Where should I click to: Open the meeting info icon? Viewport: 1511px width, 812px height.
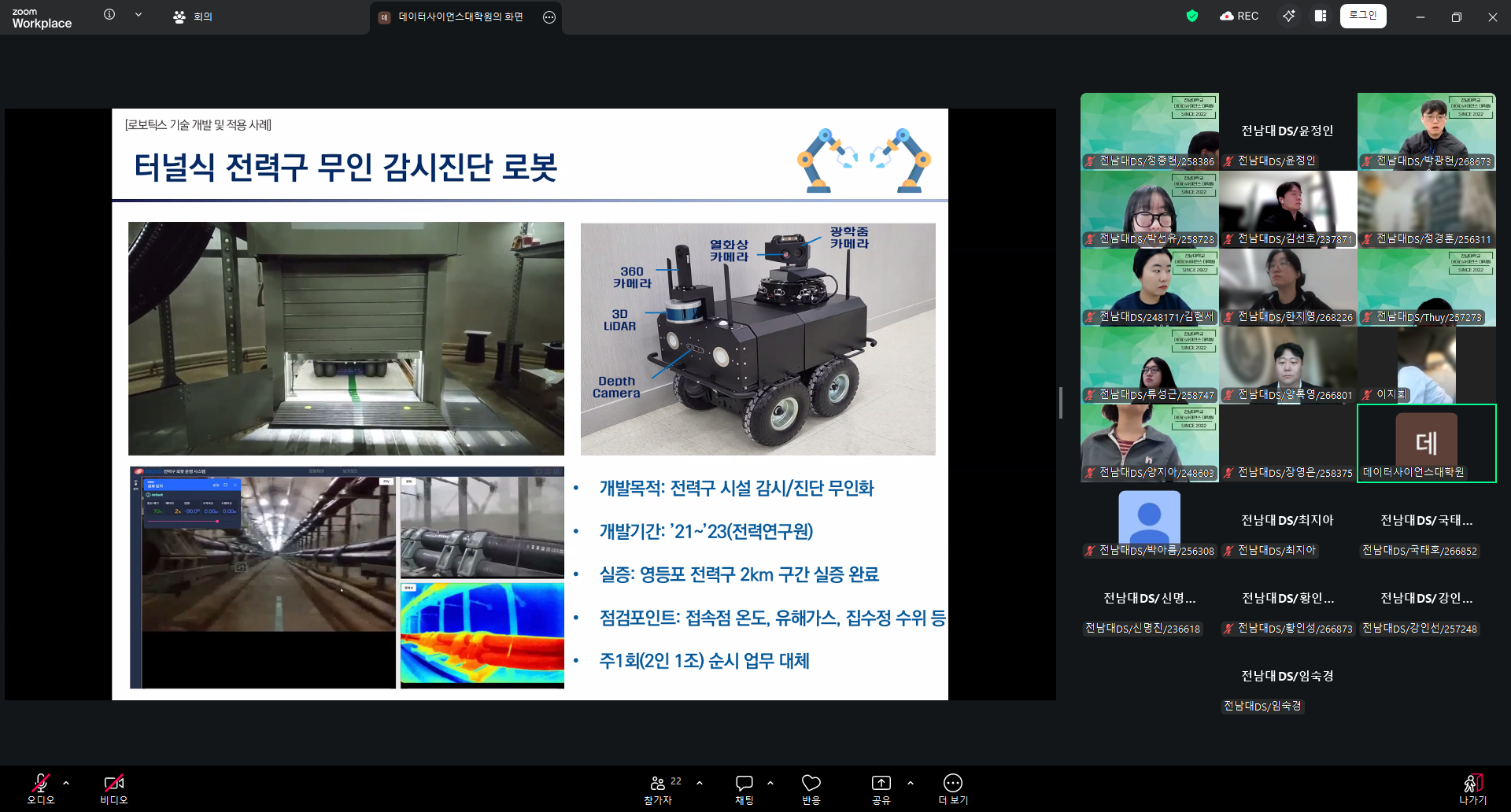click(x=109, y=15)
